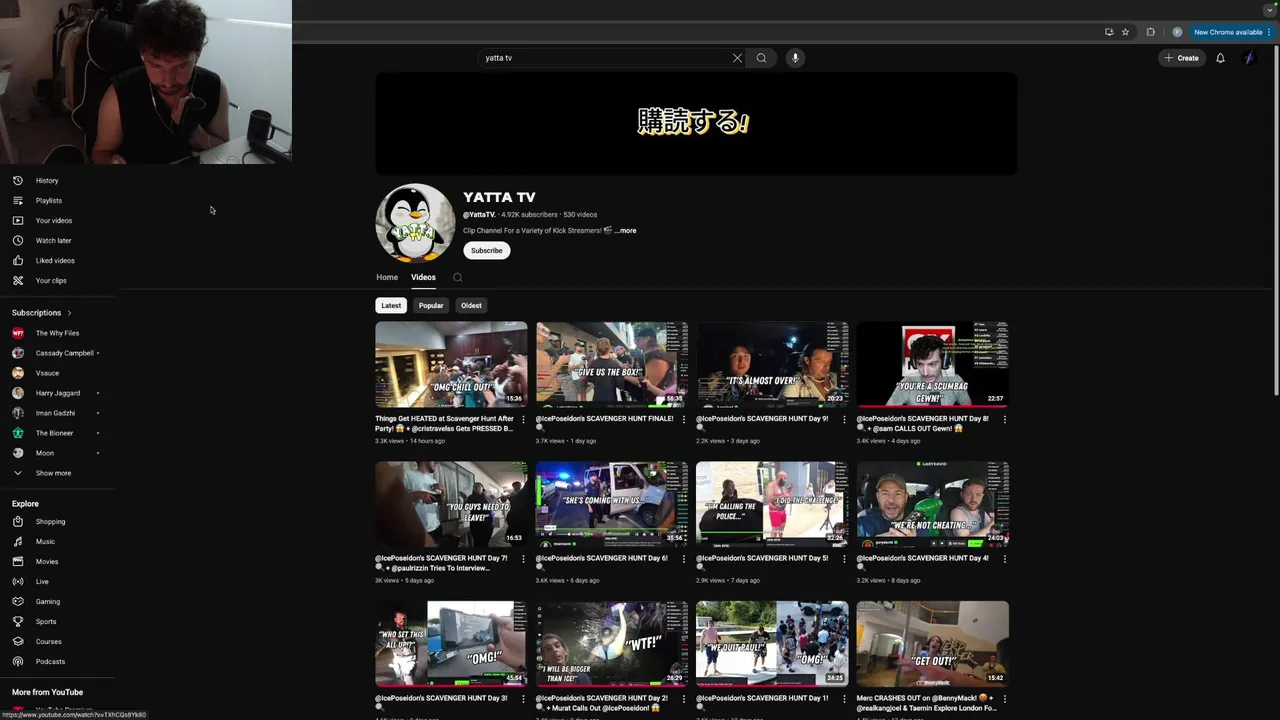Play the 'SHE'S COMING WITH US' video
This screenshot has width=1280, height=720.
point(612,504)
